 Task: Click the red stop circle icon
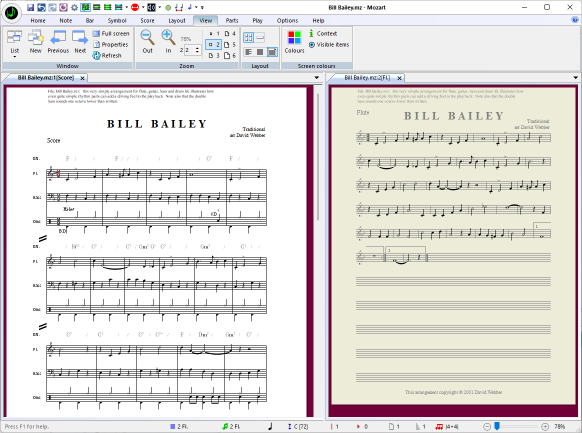click(x=135, y=7)
